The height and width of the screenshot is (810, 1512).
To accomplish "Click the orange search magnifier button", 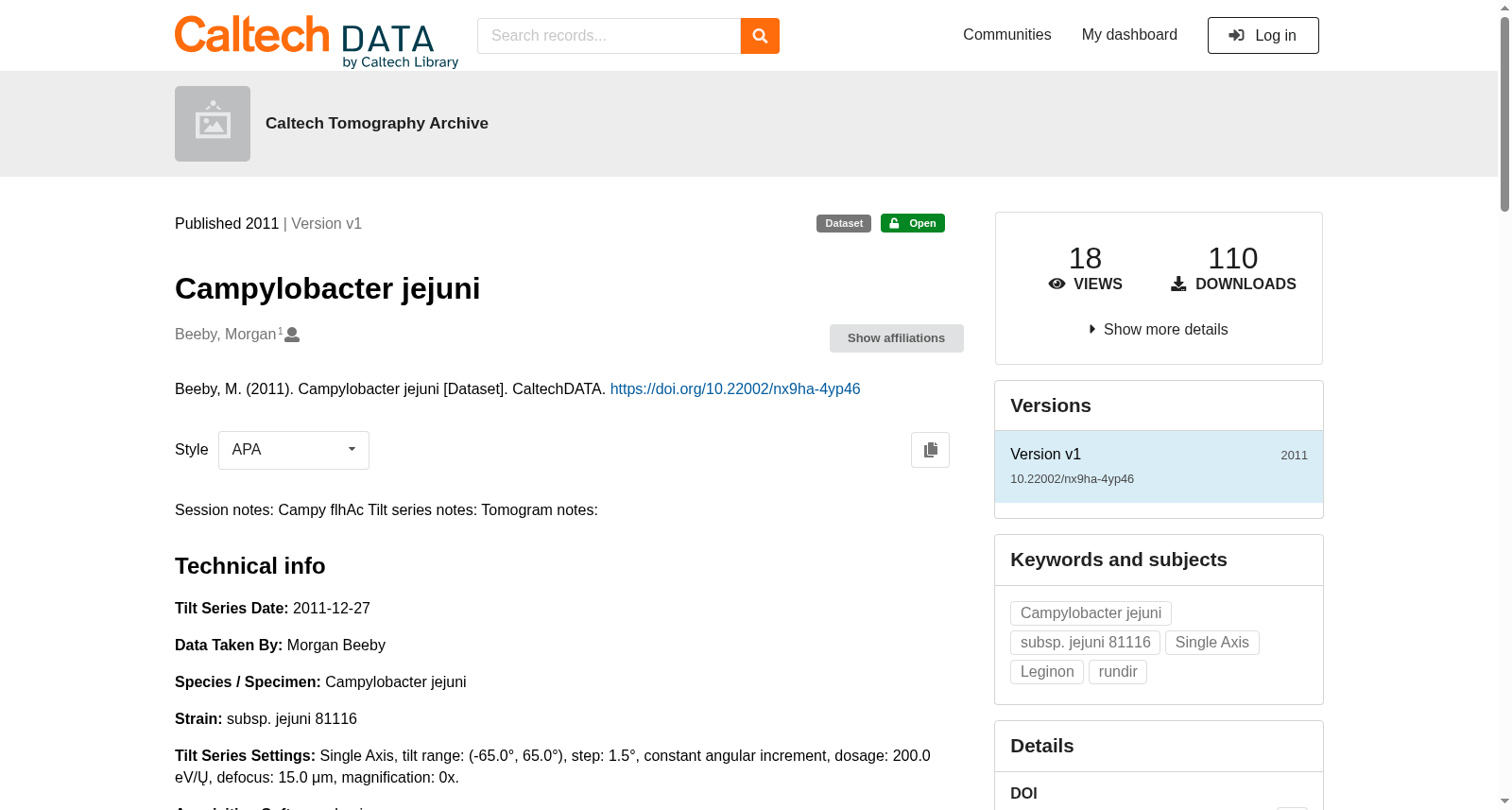I will point(760,36).
